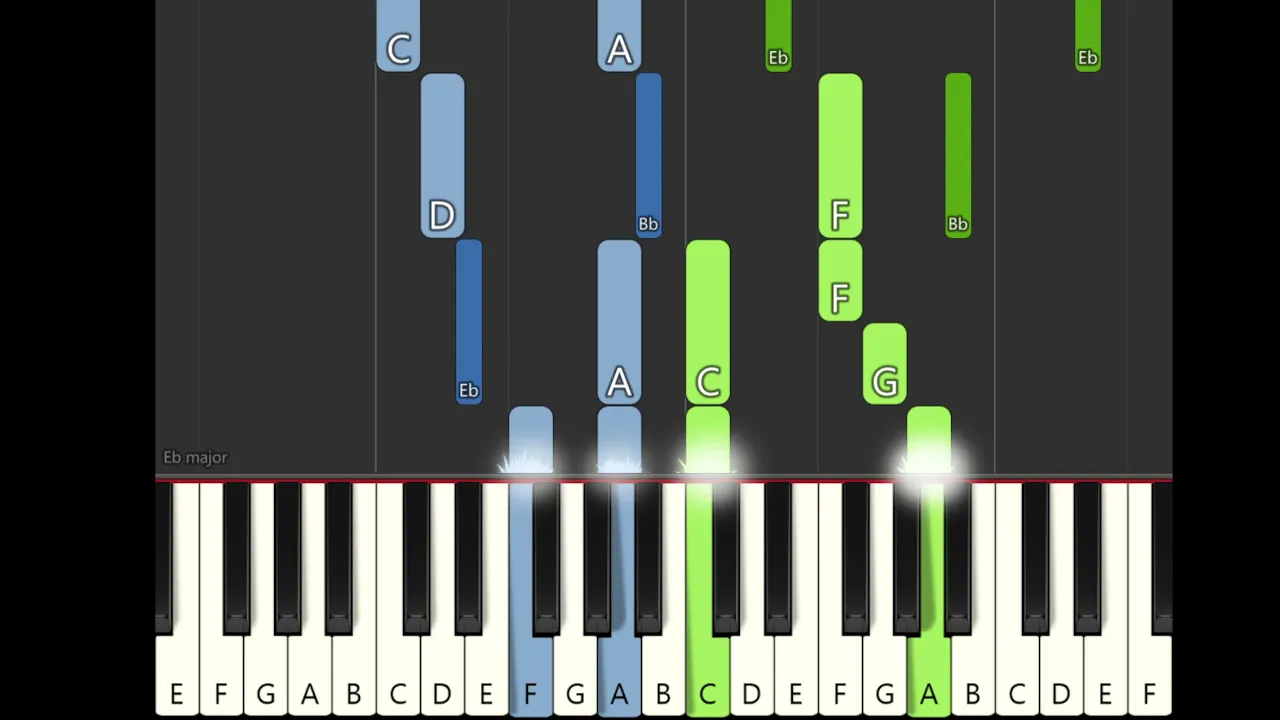Click the Eb major key signature label

pyautogui.click(x=195, y=457)
